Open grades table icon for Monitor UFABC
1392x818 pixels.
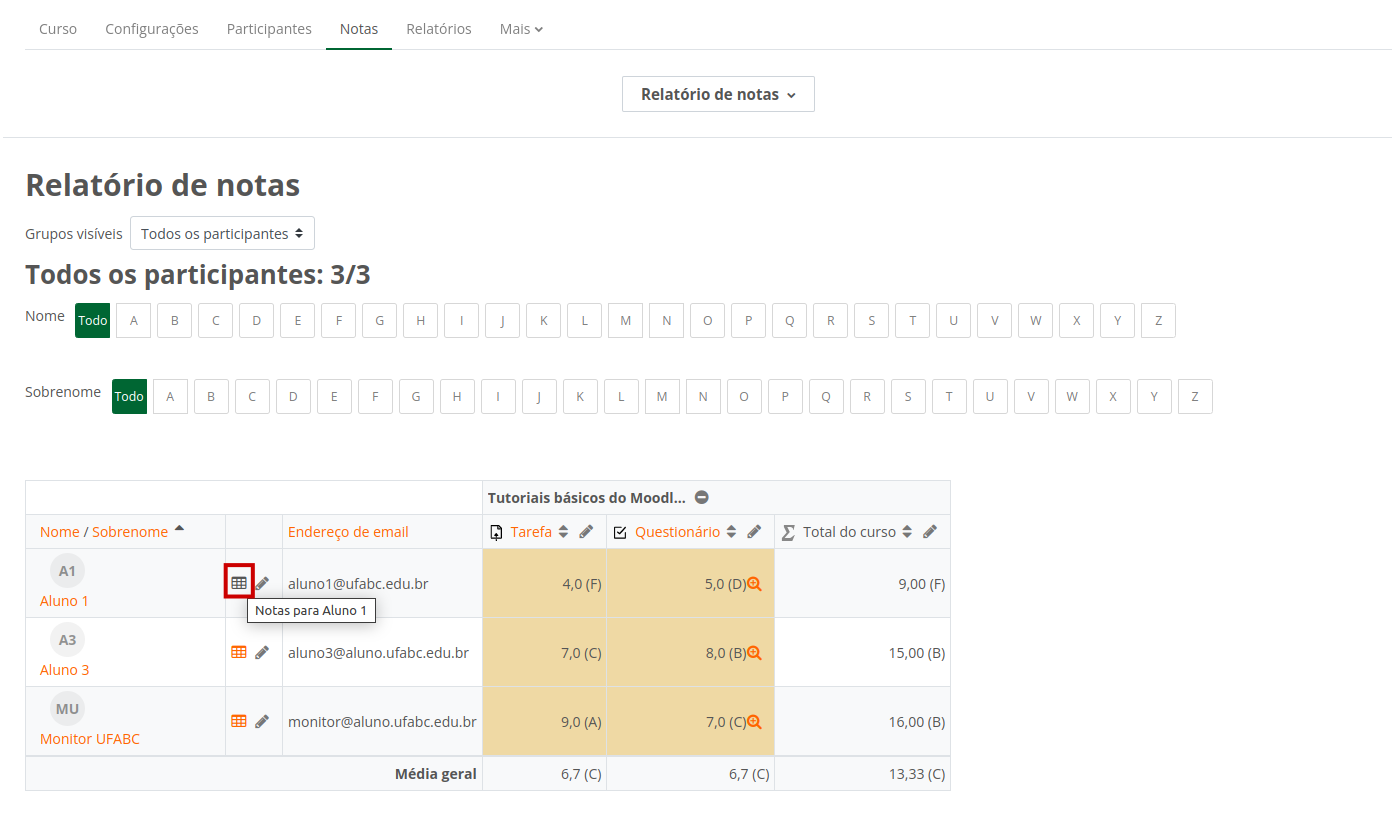[239, 721]
